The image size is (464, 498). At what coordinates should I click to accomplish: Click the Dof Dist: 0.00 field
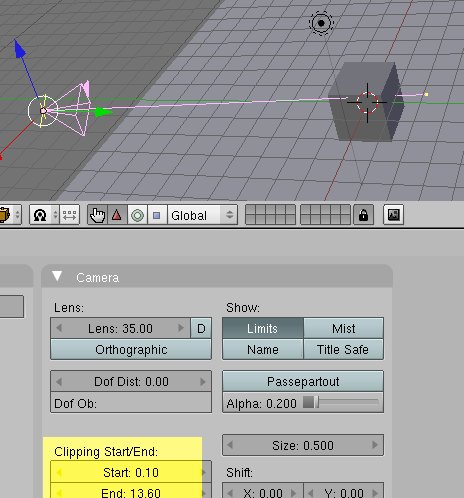131,381
